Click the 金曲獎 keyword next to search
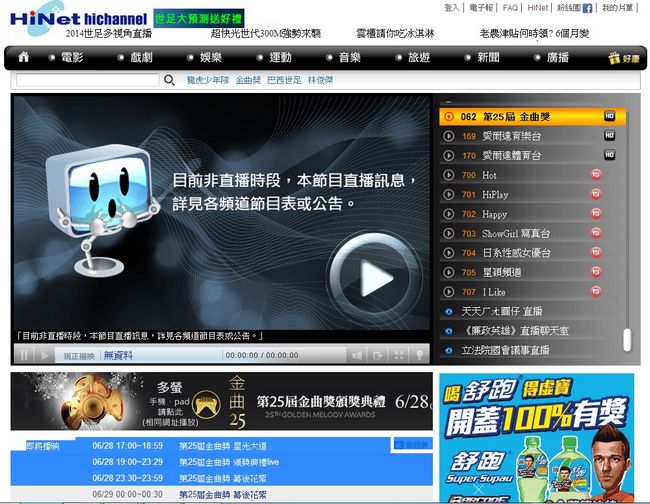This screenshot has height=504, width=650. (x=248, y=80)
